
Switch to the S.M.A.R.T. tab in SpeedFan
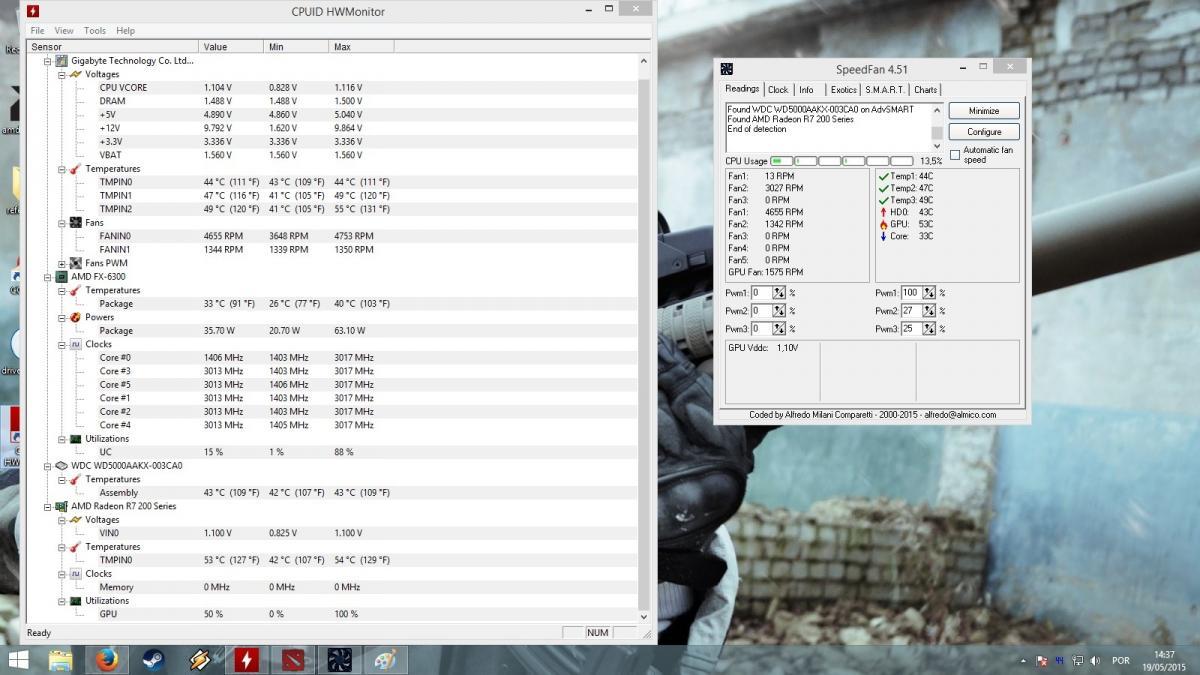pos(885,90)
